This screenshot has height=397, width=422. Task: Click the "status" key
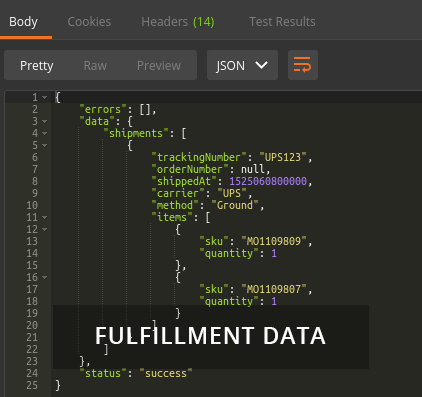[103, 373]
